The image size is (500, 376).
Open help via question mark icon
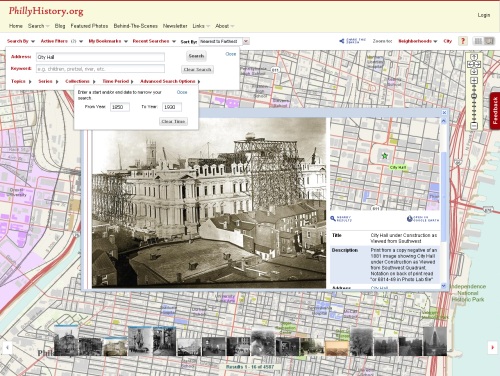click(462, 41)
